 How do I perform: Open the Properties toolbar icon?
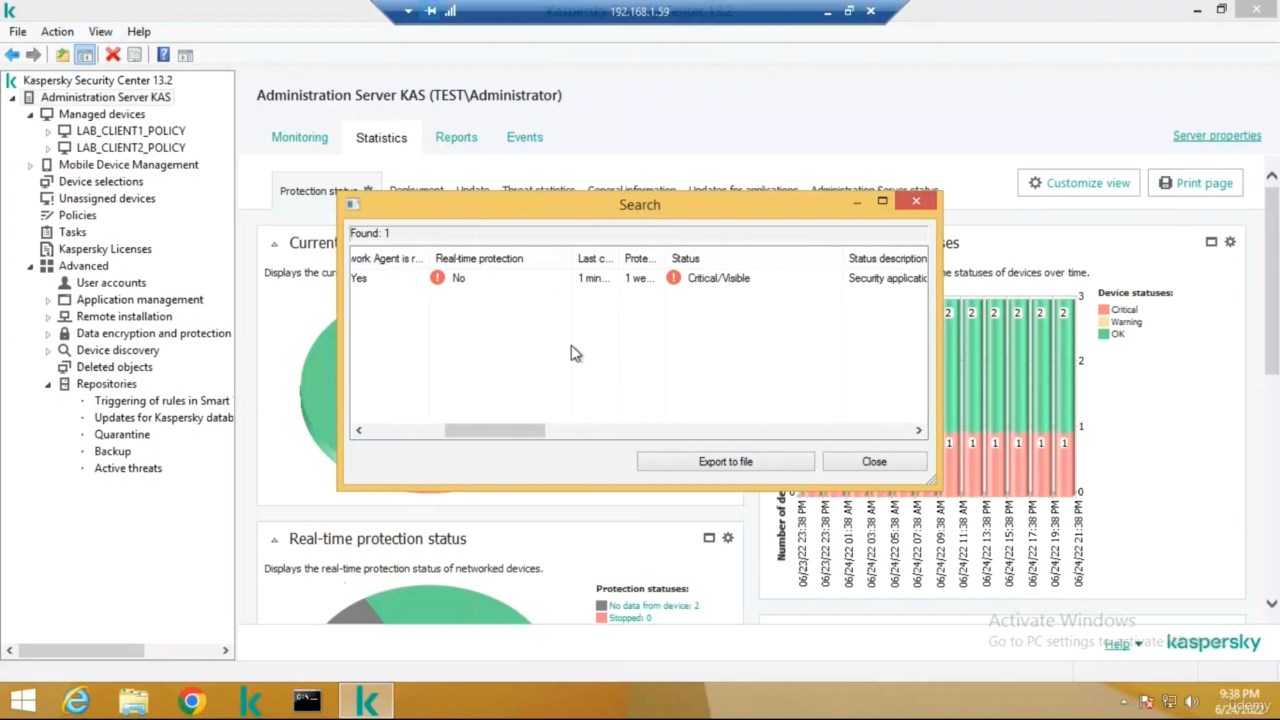point(135,55)
